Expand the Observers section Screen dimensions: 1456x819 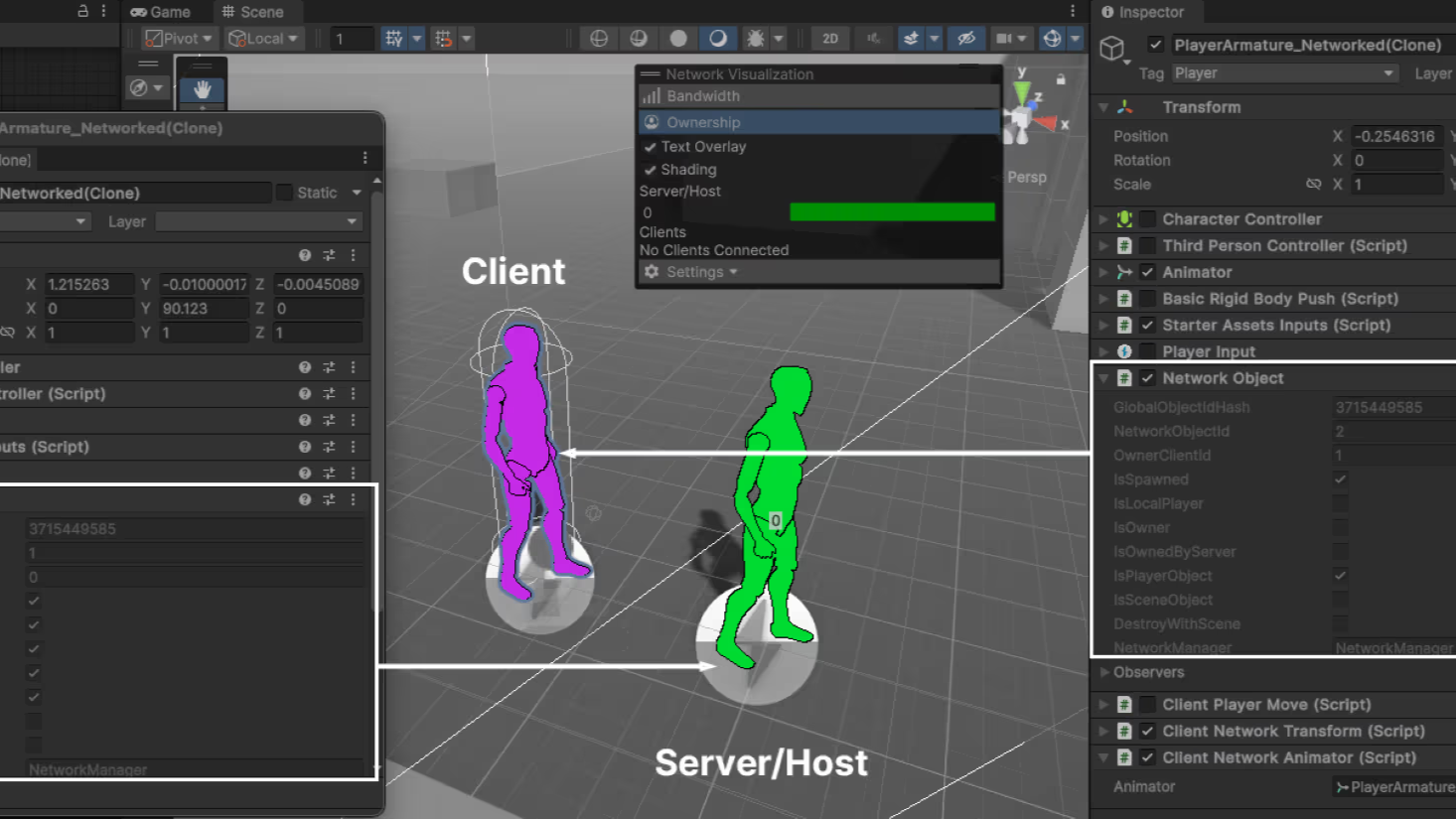tap(1105, 672)
